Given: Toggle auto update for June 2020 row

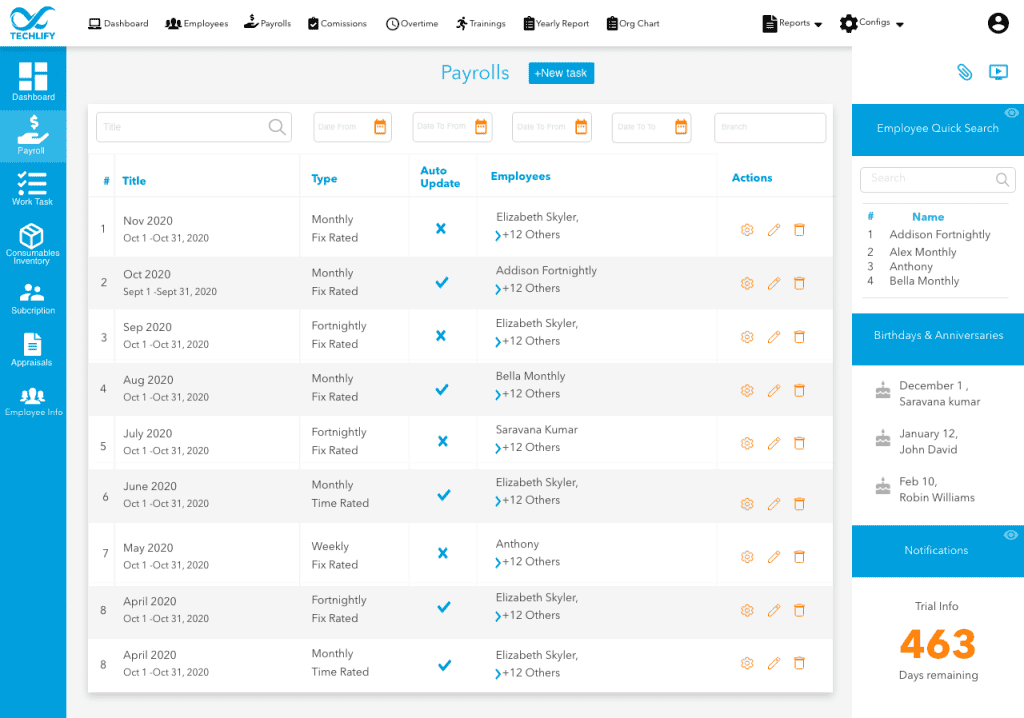Looking at the screenshot, I should [444, 495].
